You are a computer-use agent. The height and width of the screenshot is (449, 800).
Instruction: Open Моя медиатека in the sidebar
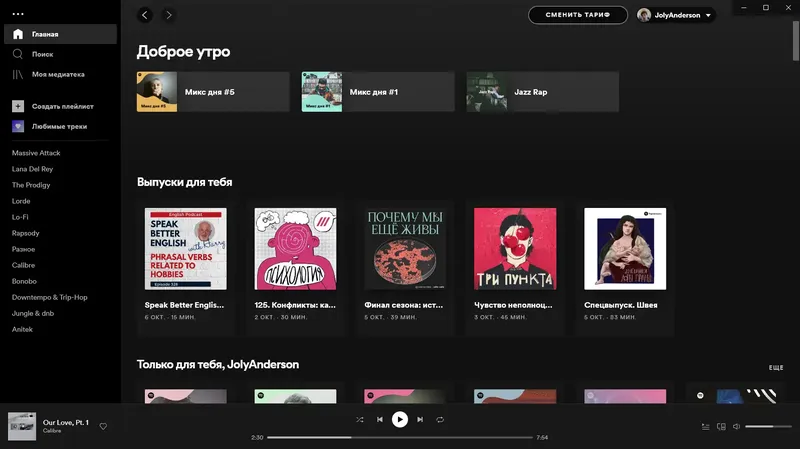[x=60, y=74]
